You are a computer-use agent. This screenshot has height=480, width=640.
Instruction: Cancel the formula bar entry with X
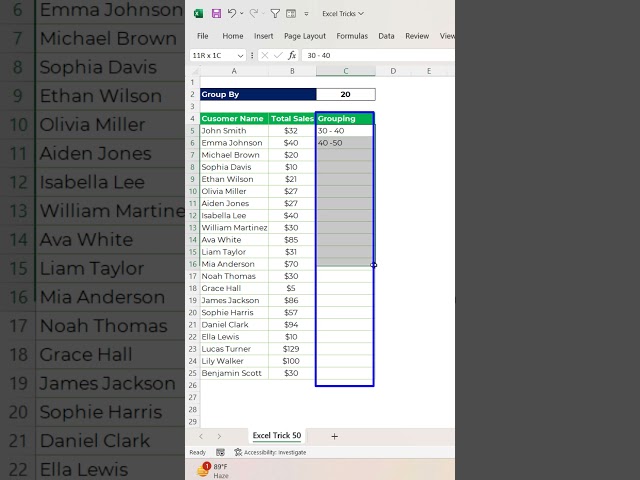click(x=264, y=55)
